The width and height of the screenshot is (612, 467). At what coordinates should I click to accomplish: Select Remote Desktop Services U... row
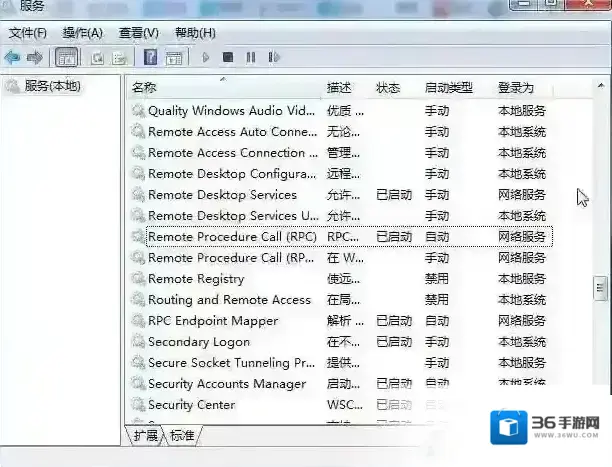pyautogui.click(x=341, y=216)
